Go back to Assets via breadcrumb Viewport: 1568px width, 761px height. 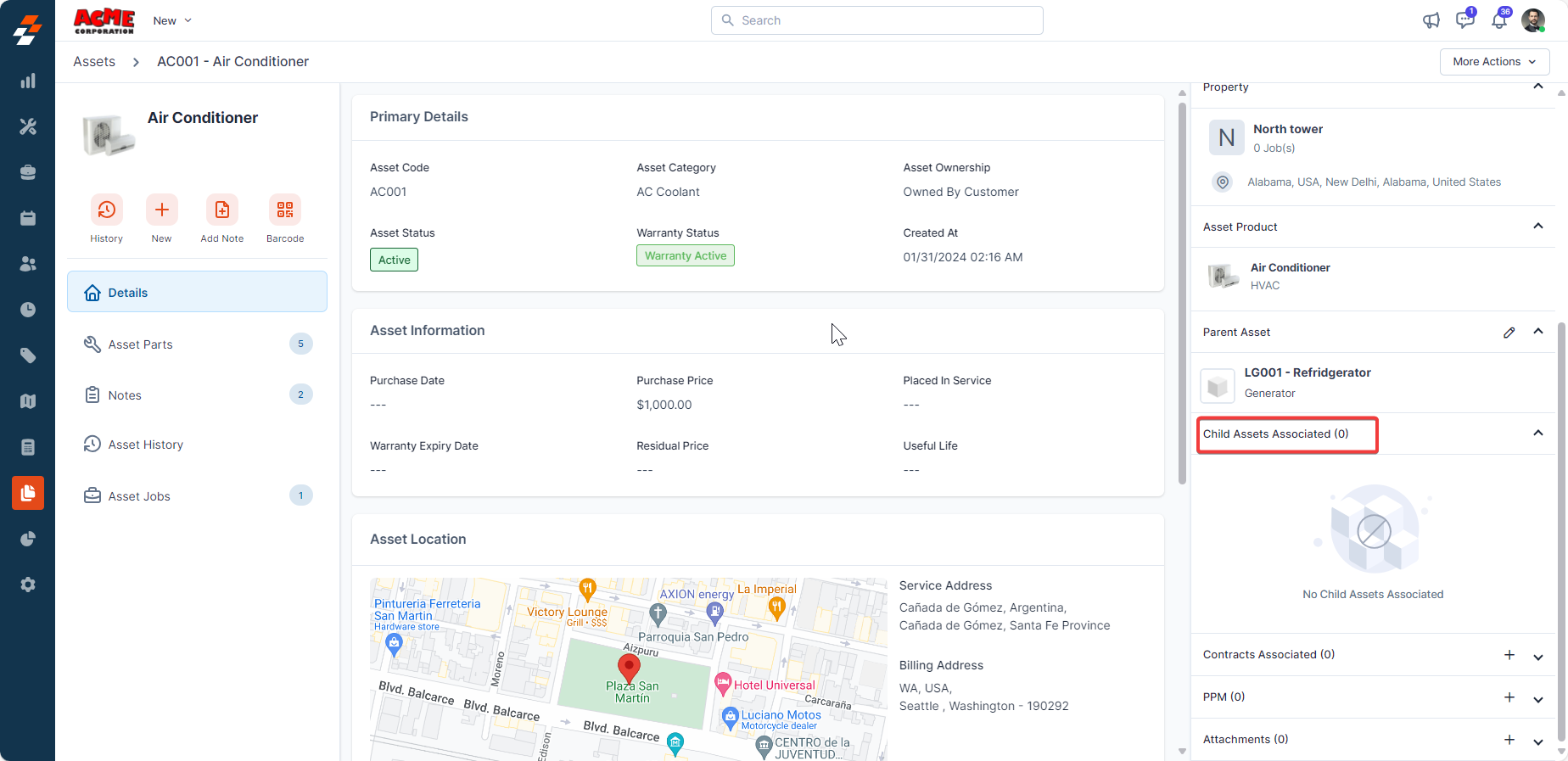coord(94,62)
